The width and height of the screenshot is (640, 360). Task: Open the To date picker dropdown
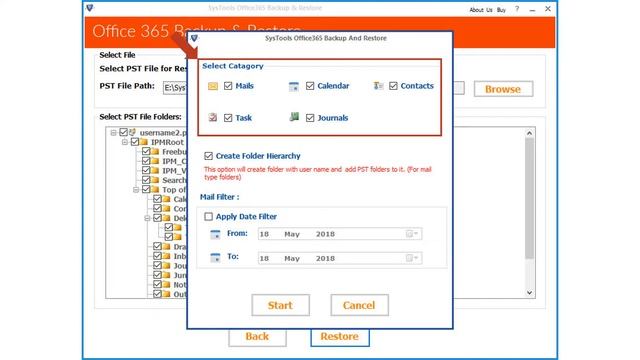click(x=412, y=258)
